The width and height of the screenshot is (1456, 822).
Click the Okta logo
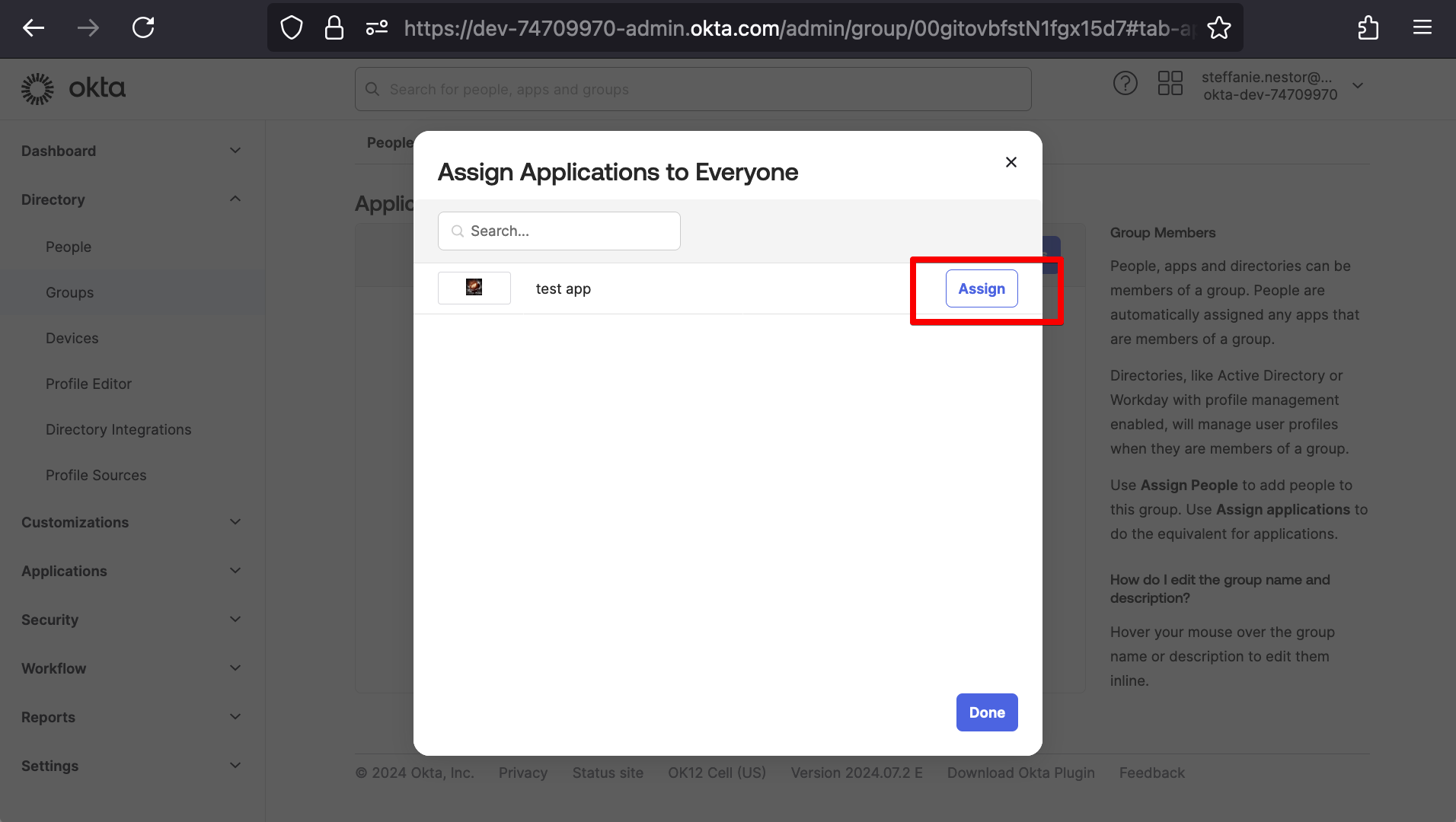coord(74,88)
